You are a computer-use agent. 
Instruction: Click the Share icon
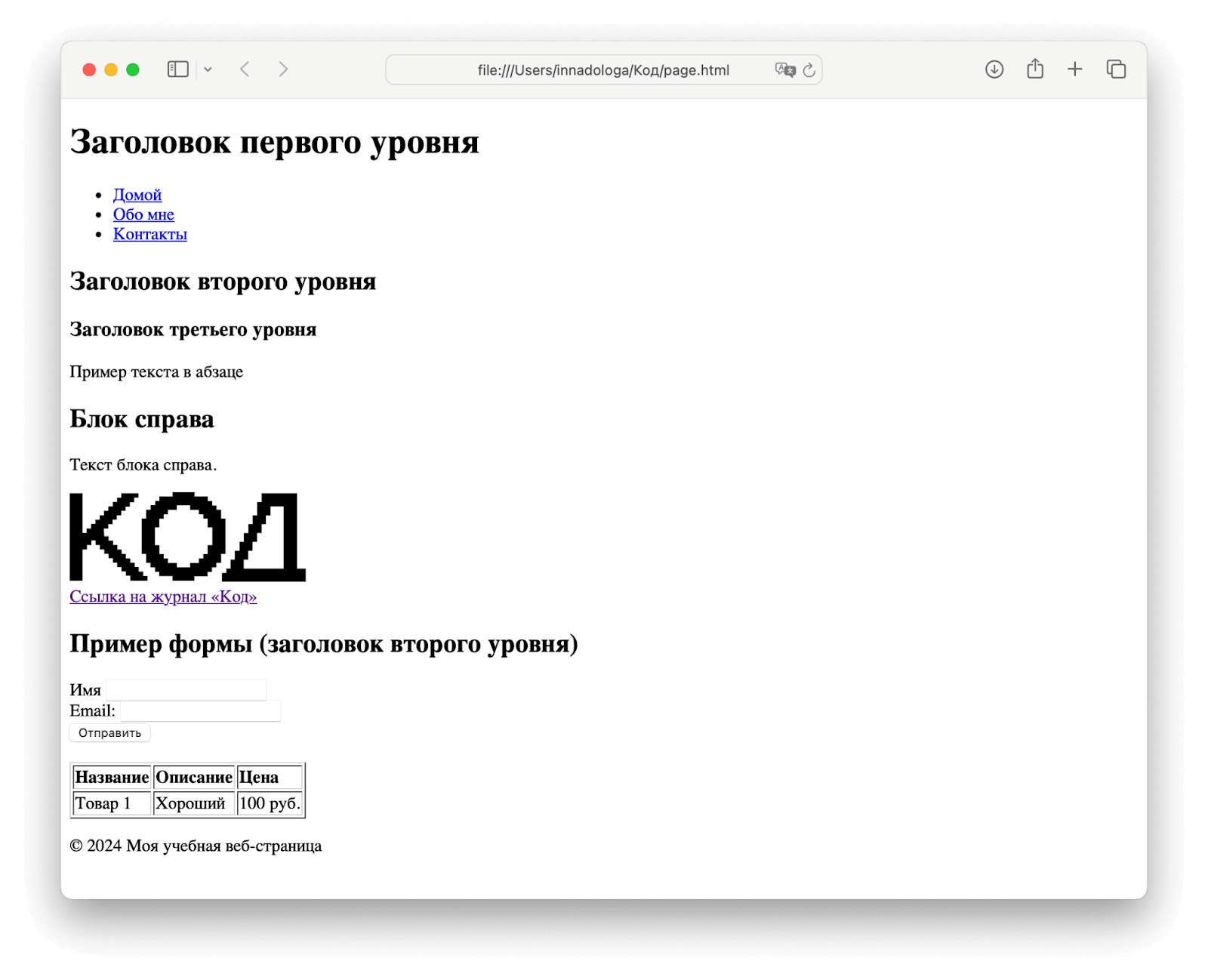tap(1035, 69)
